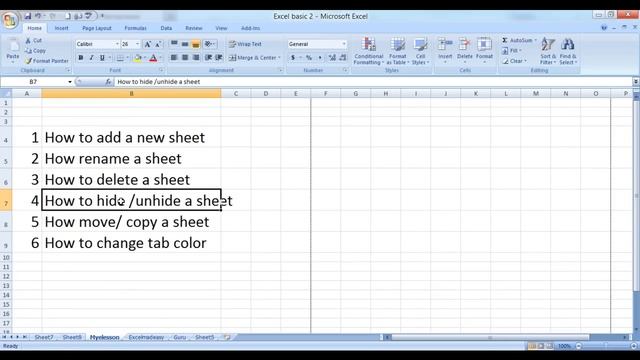Click Delete cells icon
This screenshot has height=360, width=640.
point(464,44)
